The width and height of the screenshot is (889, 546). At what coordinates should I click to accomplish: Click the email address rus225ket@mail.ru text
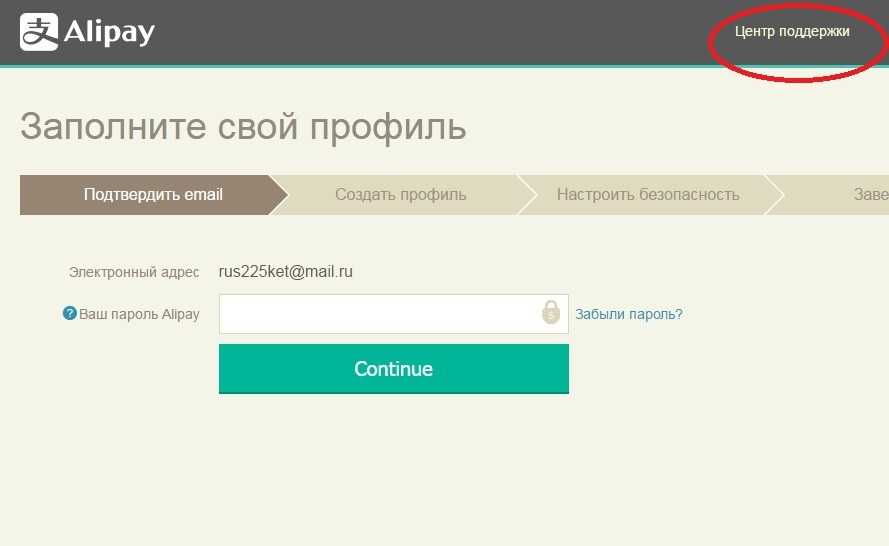(285, 271)
